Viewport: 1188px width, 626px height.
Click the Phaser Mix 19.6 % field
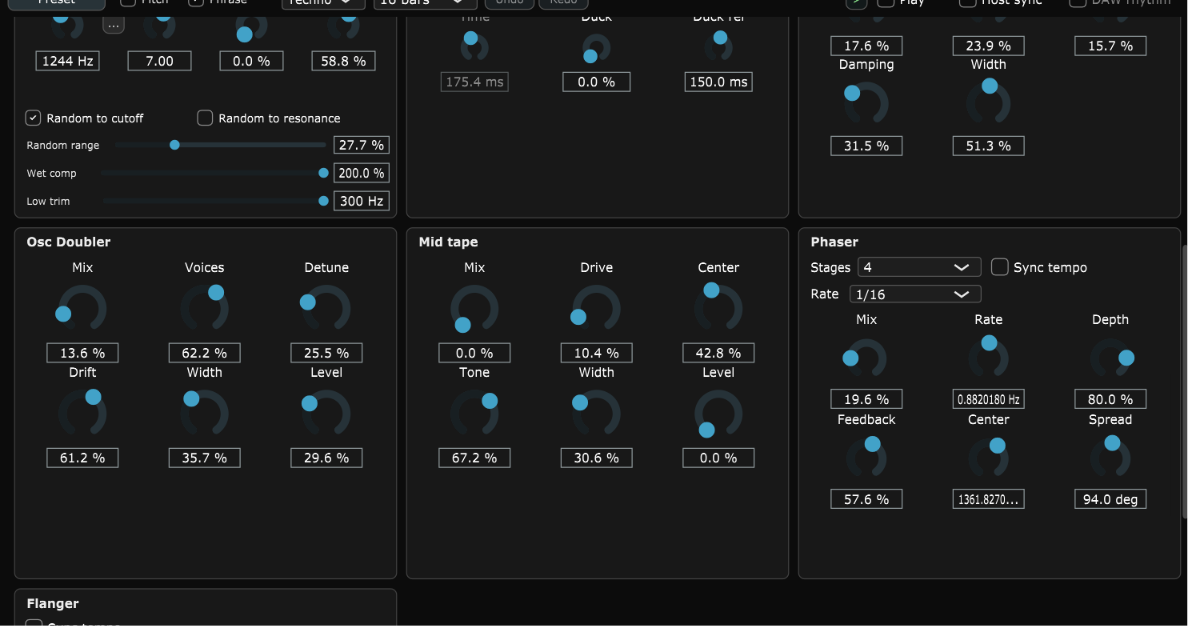click(866, 399)
